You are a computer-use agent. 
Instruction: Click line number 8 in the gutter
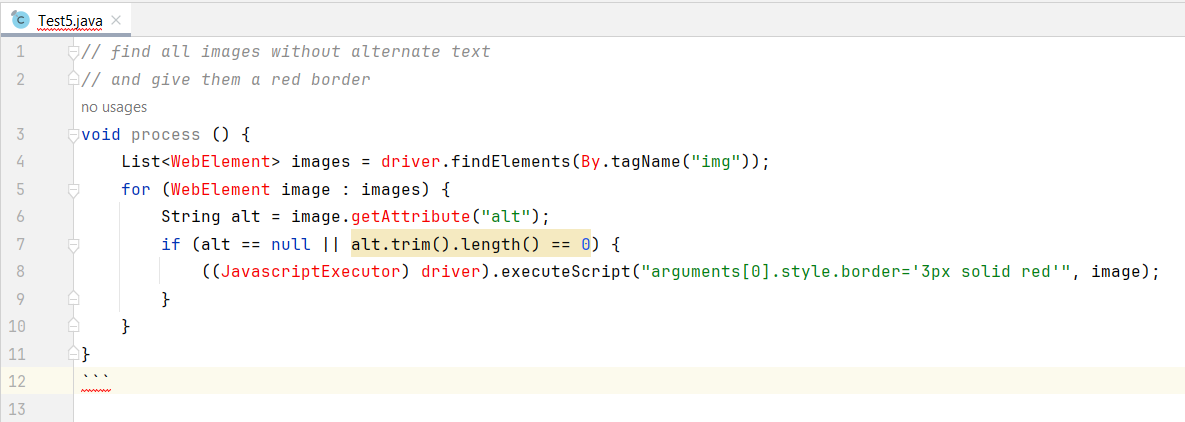pos(21,271)
